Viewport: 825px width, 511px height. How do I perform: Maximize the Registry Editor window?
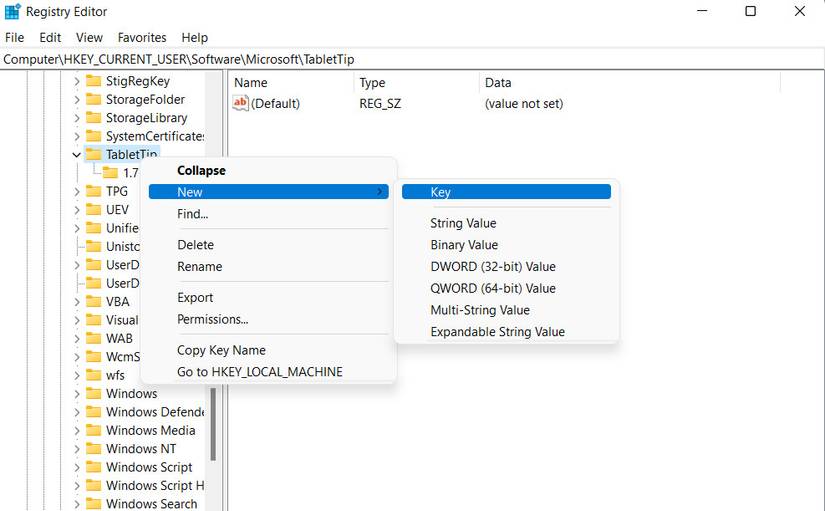coord(751,11)
